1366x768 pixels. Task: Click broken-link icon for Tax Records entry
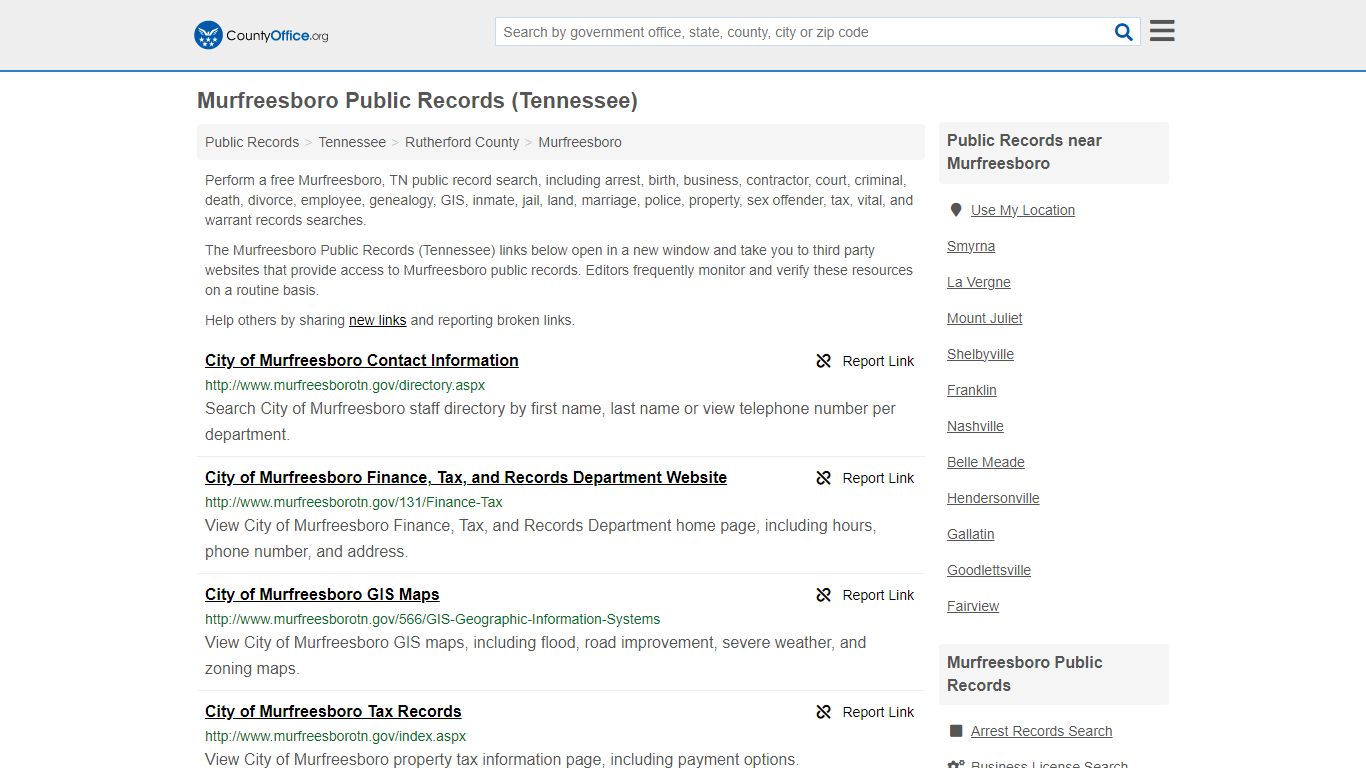[824, 712]
